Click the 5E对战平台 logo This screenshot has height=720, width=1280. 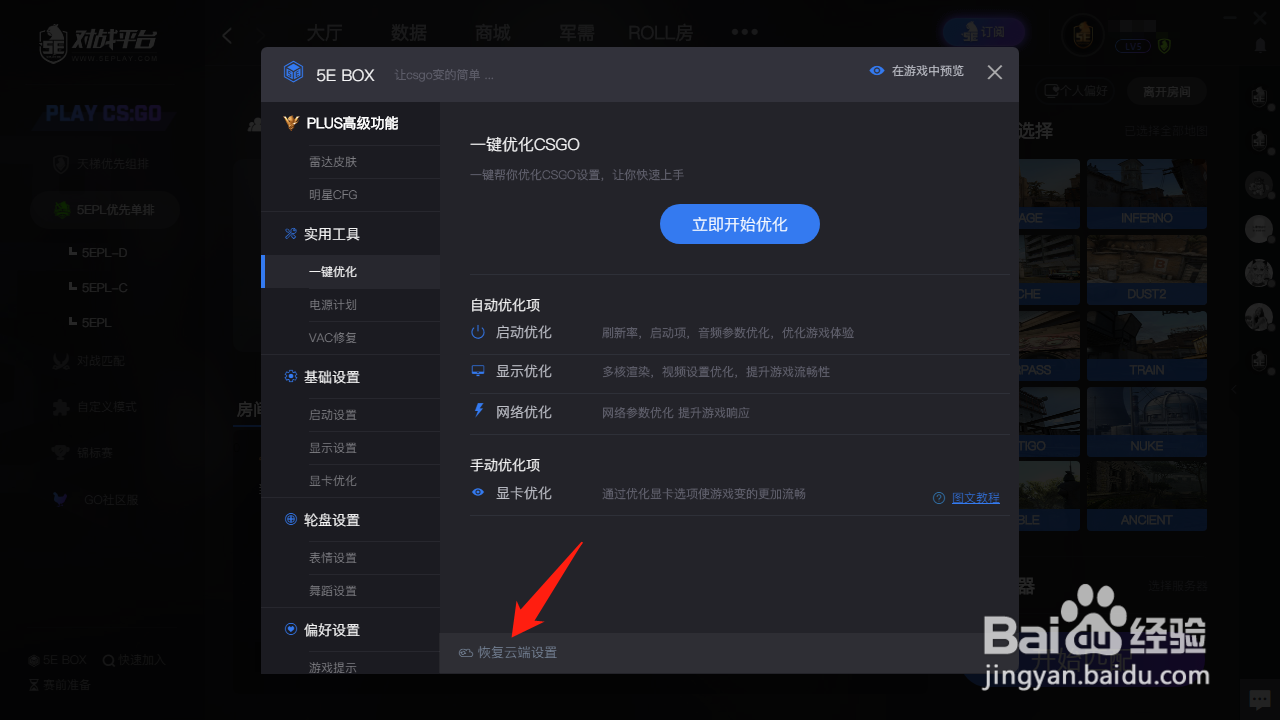click(97, 45)
